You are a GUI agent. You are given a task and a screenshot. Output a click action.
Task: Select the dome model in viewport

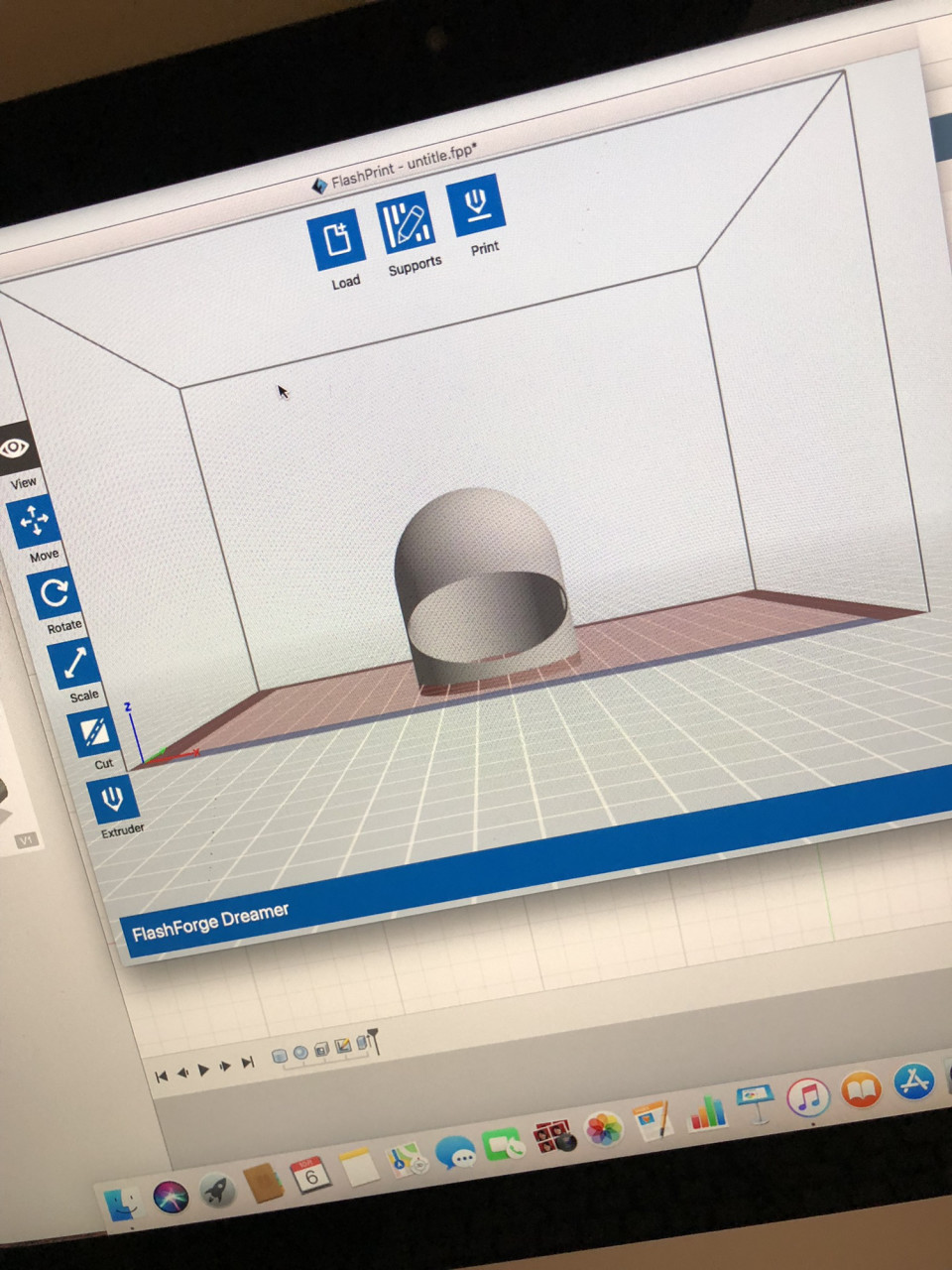click(484, 589)
